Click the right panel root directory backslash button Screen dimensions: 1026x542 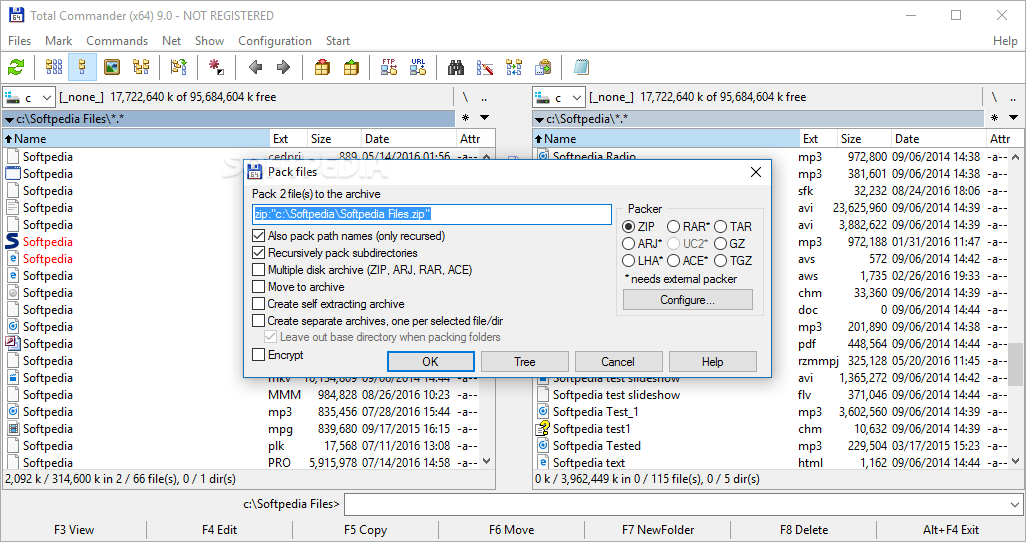(995, 98)
